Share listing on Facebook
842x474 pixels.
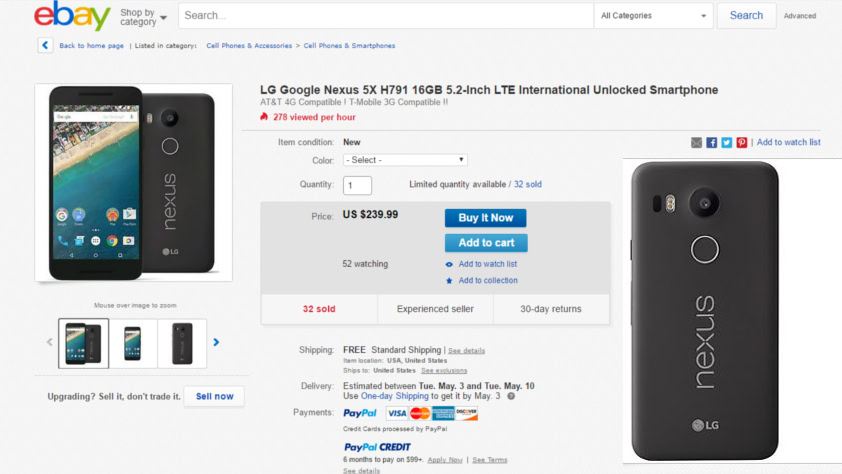pos(712,143)
